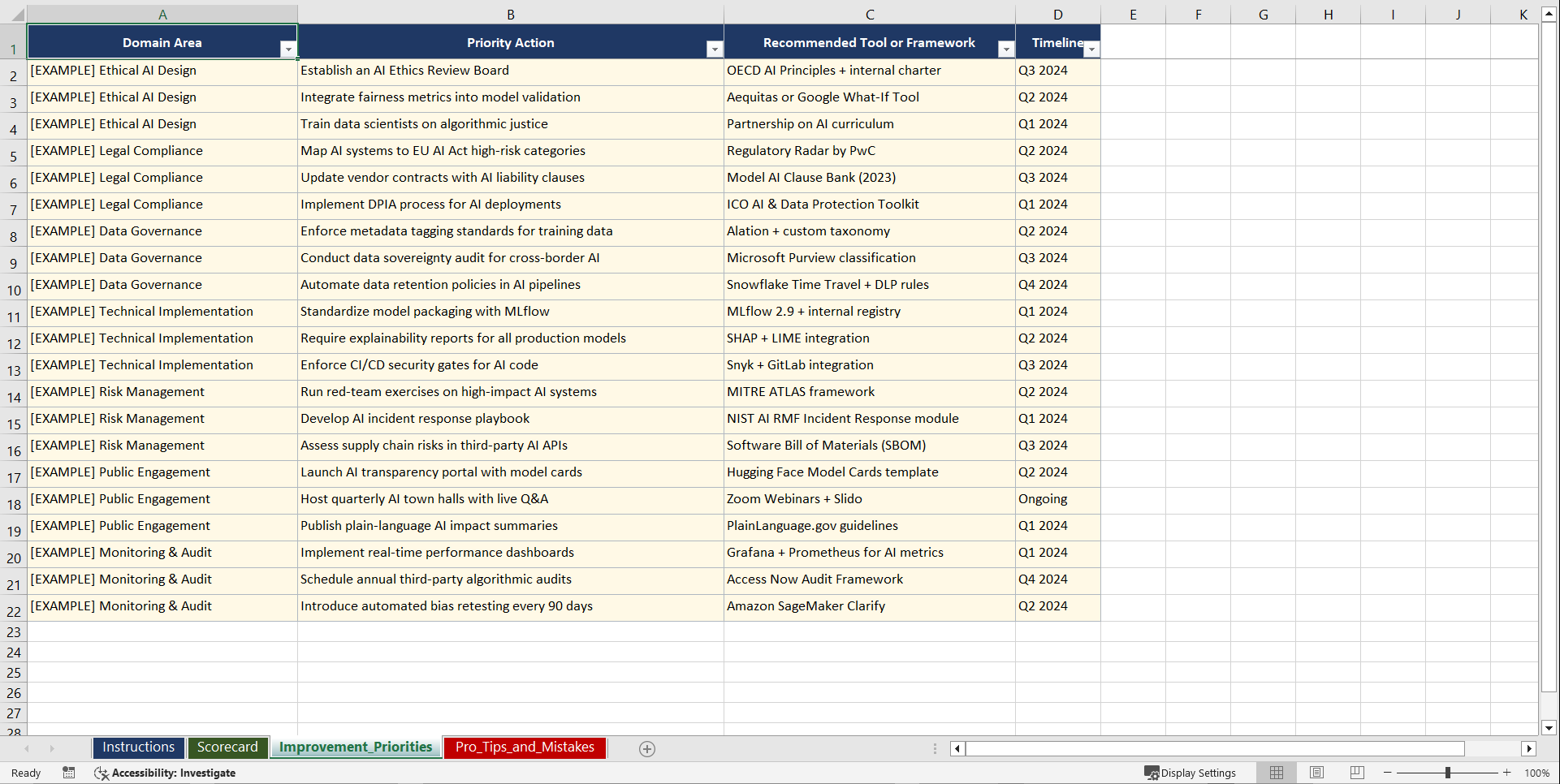Open the Timeline filter dropdown

click(x=1091, y=49)
